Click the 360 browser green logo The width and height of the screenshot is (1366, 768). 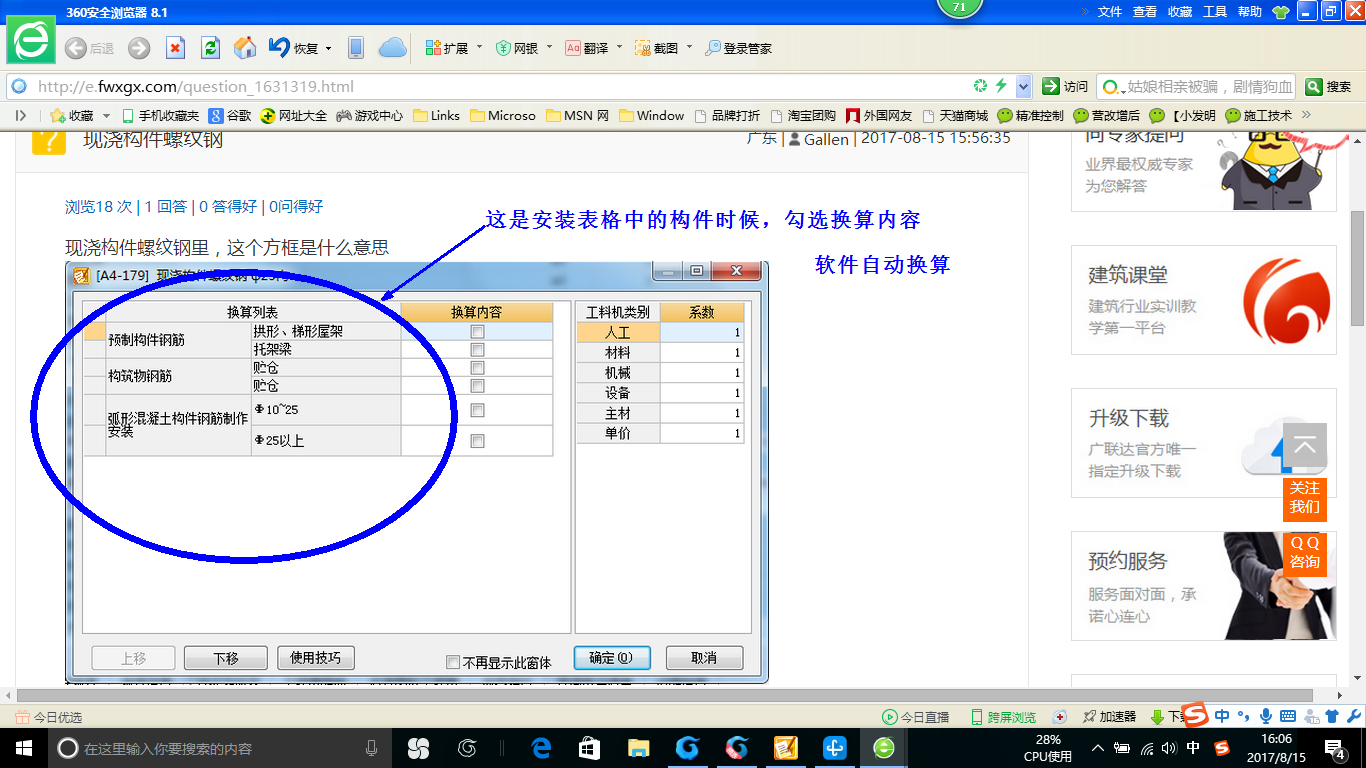31,40
